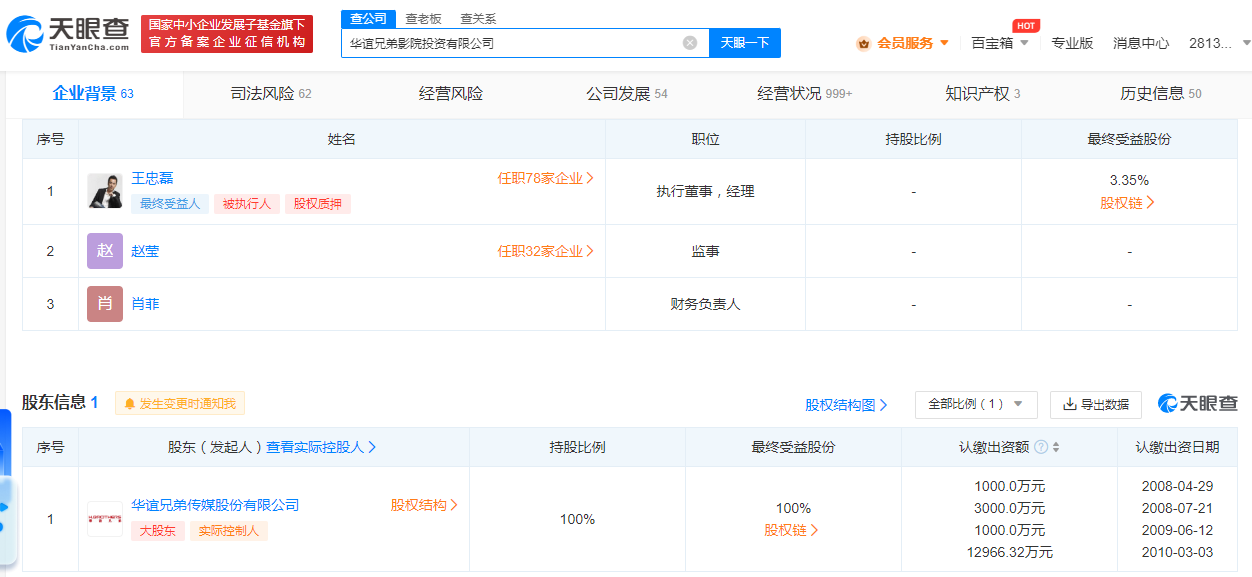The image size is (1252, 577).
Task: Click 导出数据 export button
Action: [x=1096, y=404]
